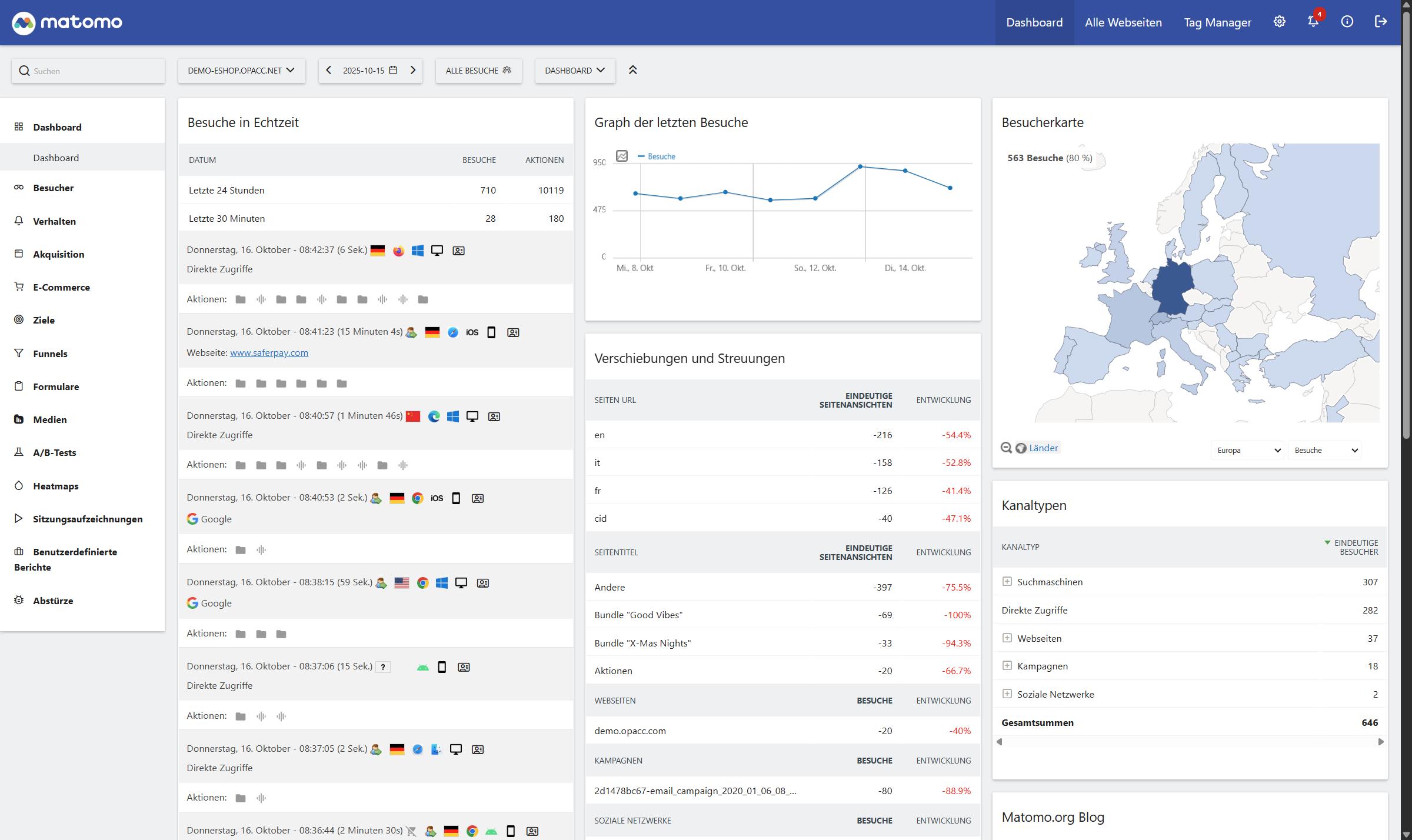Open Tag Manager in top navigation
Screen dimensions: 1412x840
point(1217,22)
